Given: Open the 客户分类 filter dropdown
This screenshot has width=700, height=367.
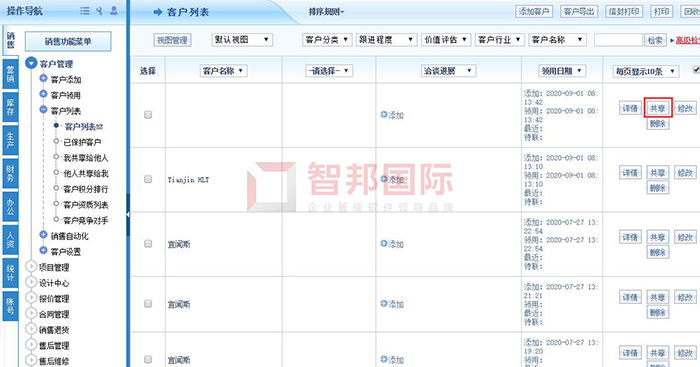Looking at the screenshot, I should [x=327, y=40].
